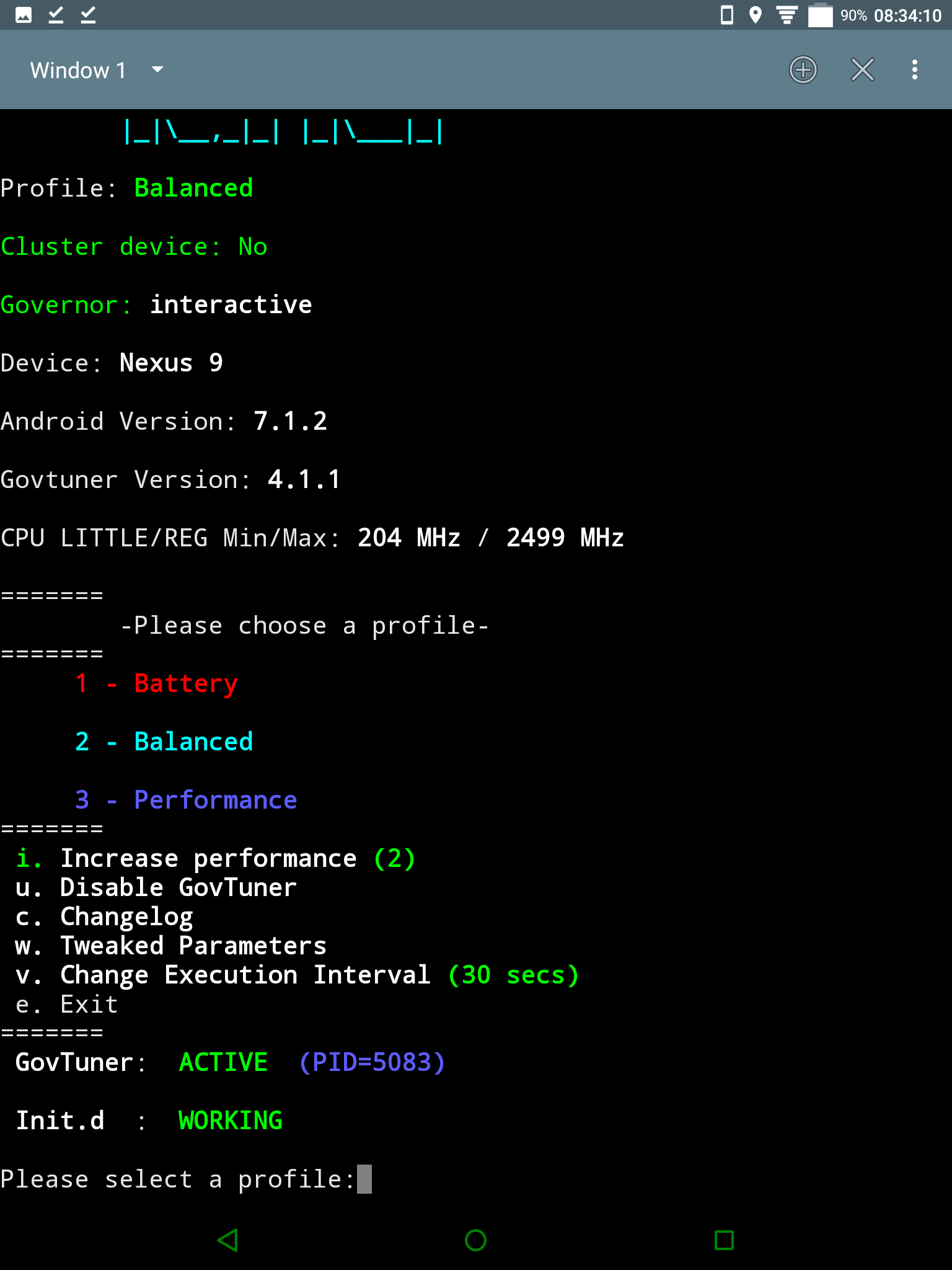Click the '(PID=5083)' text

372,1062
